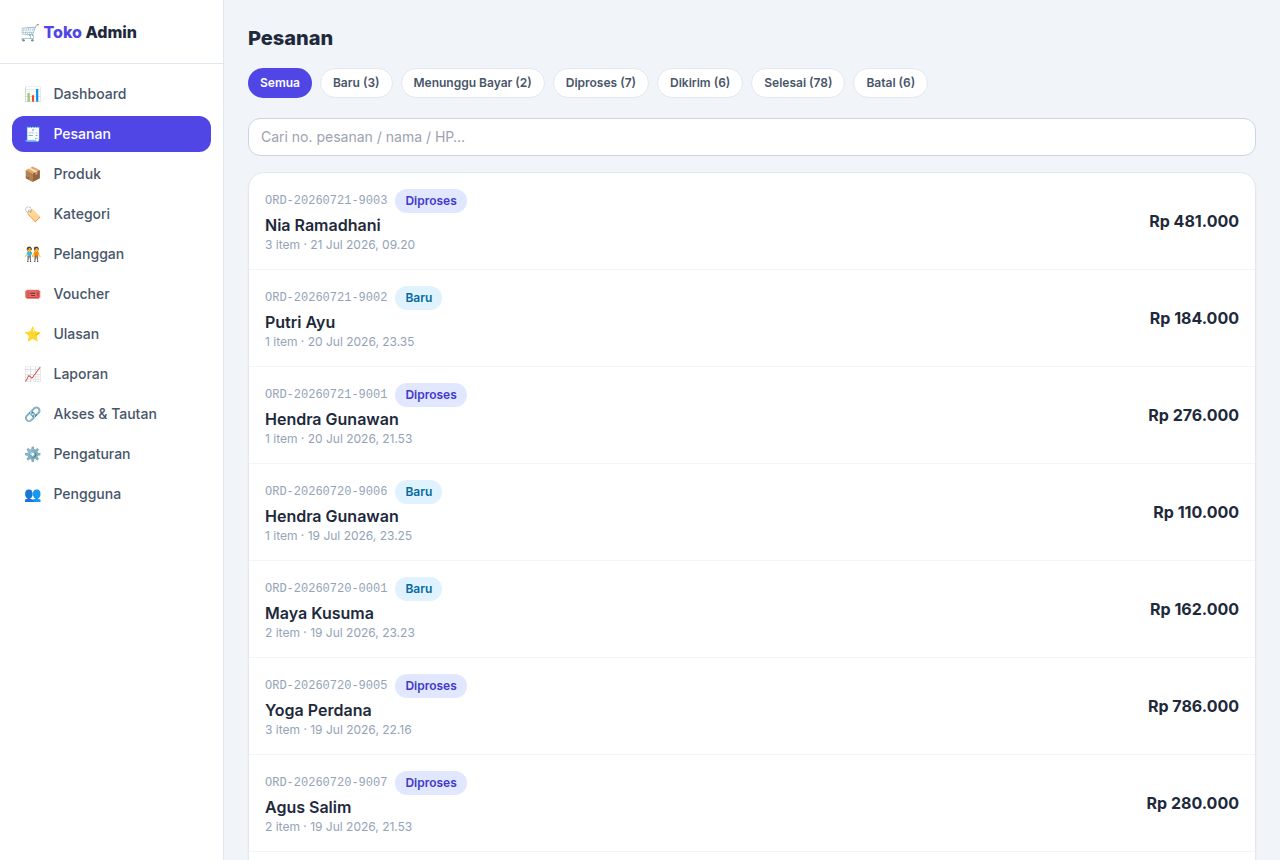Show Selesai (78) orders
The height and width of the screenshot is (860, 1280).
click(798, 83)
